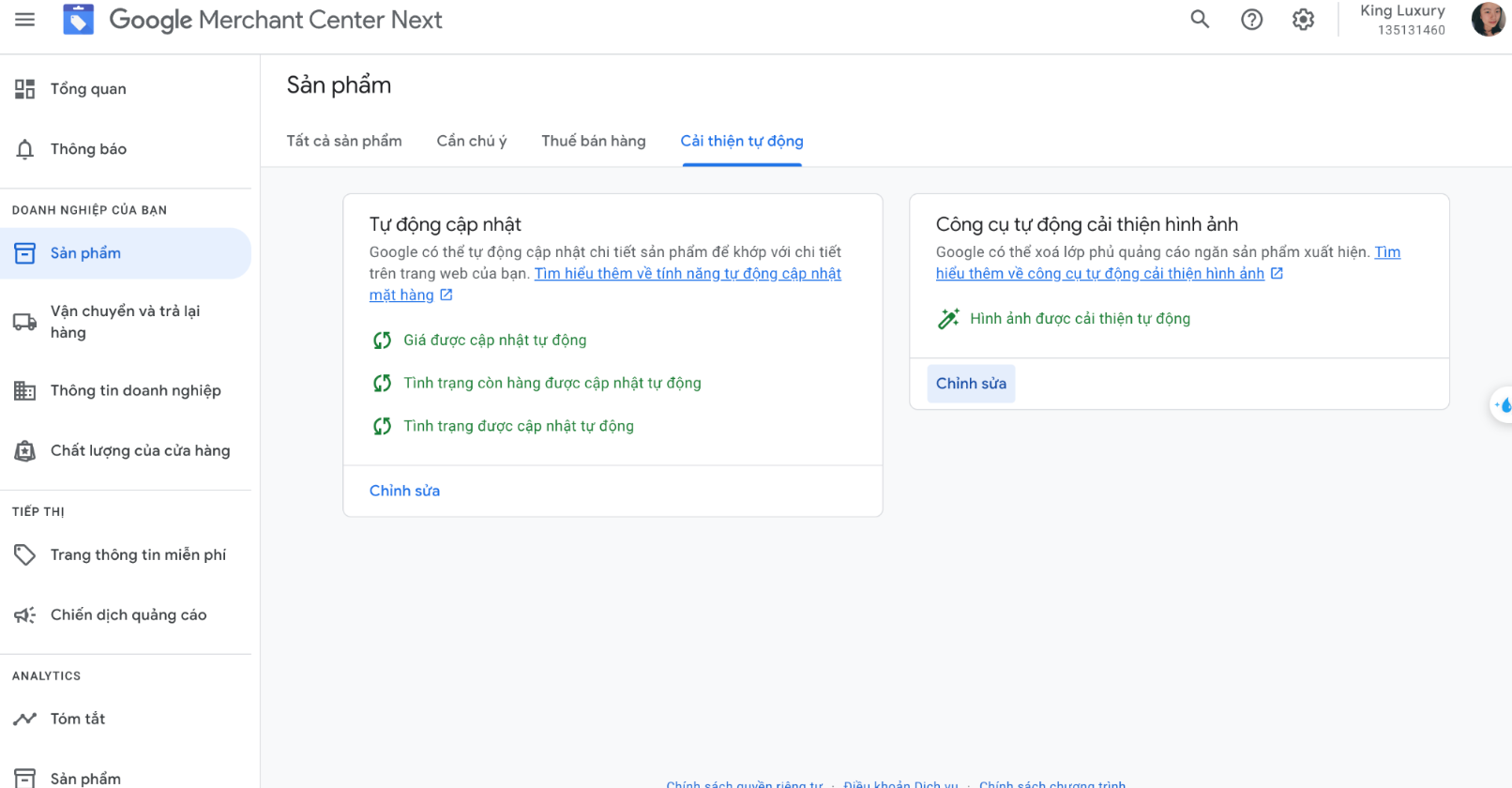This screenshot has width=1512, height=788.
Task: Open Vận chuyển và trả lại hàng
Action: 126,322
